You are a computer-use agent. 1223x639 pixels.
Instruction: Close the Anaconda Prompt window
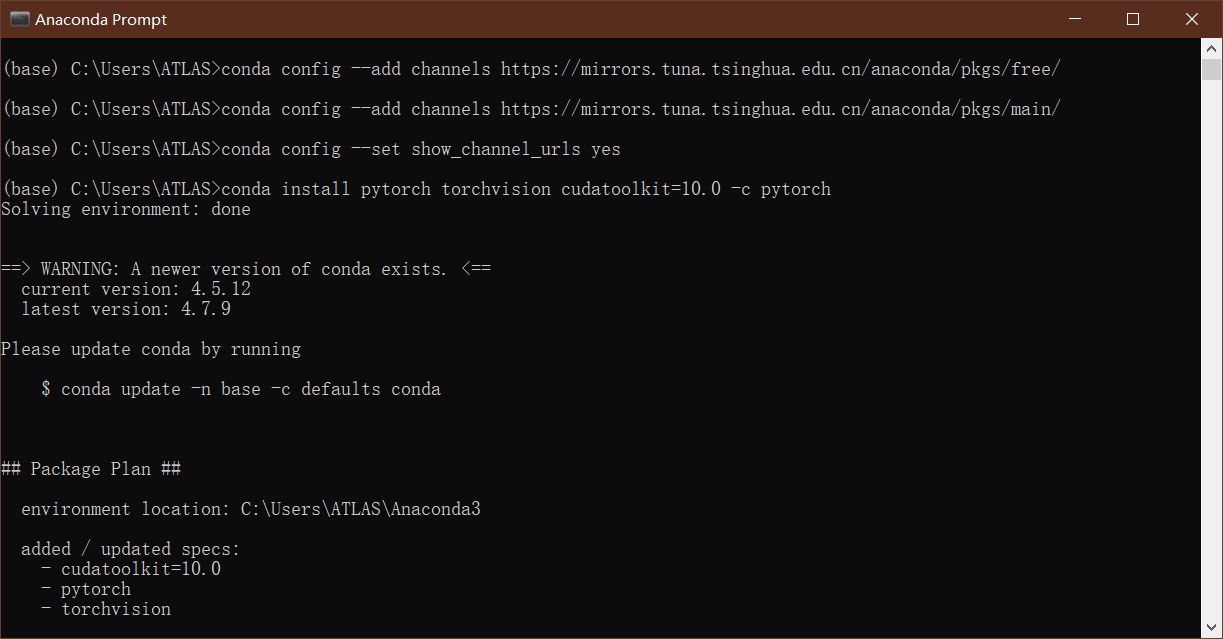point(1192,19)
